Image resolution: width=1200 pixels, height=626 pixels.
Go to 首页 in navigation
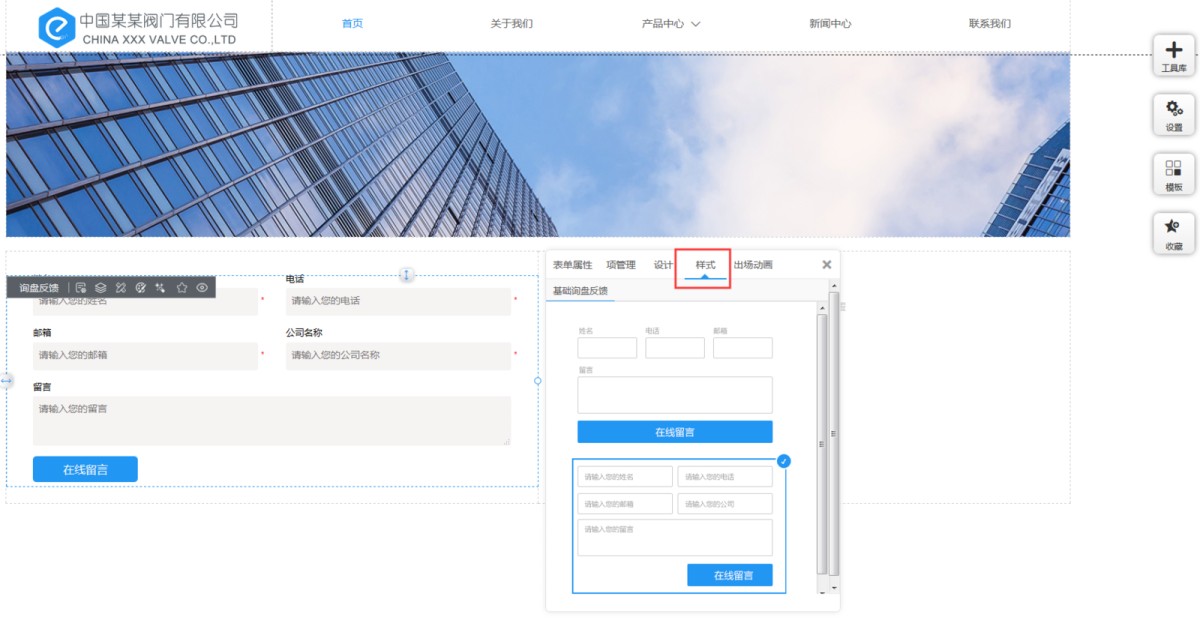coord(352,24)
